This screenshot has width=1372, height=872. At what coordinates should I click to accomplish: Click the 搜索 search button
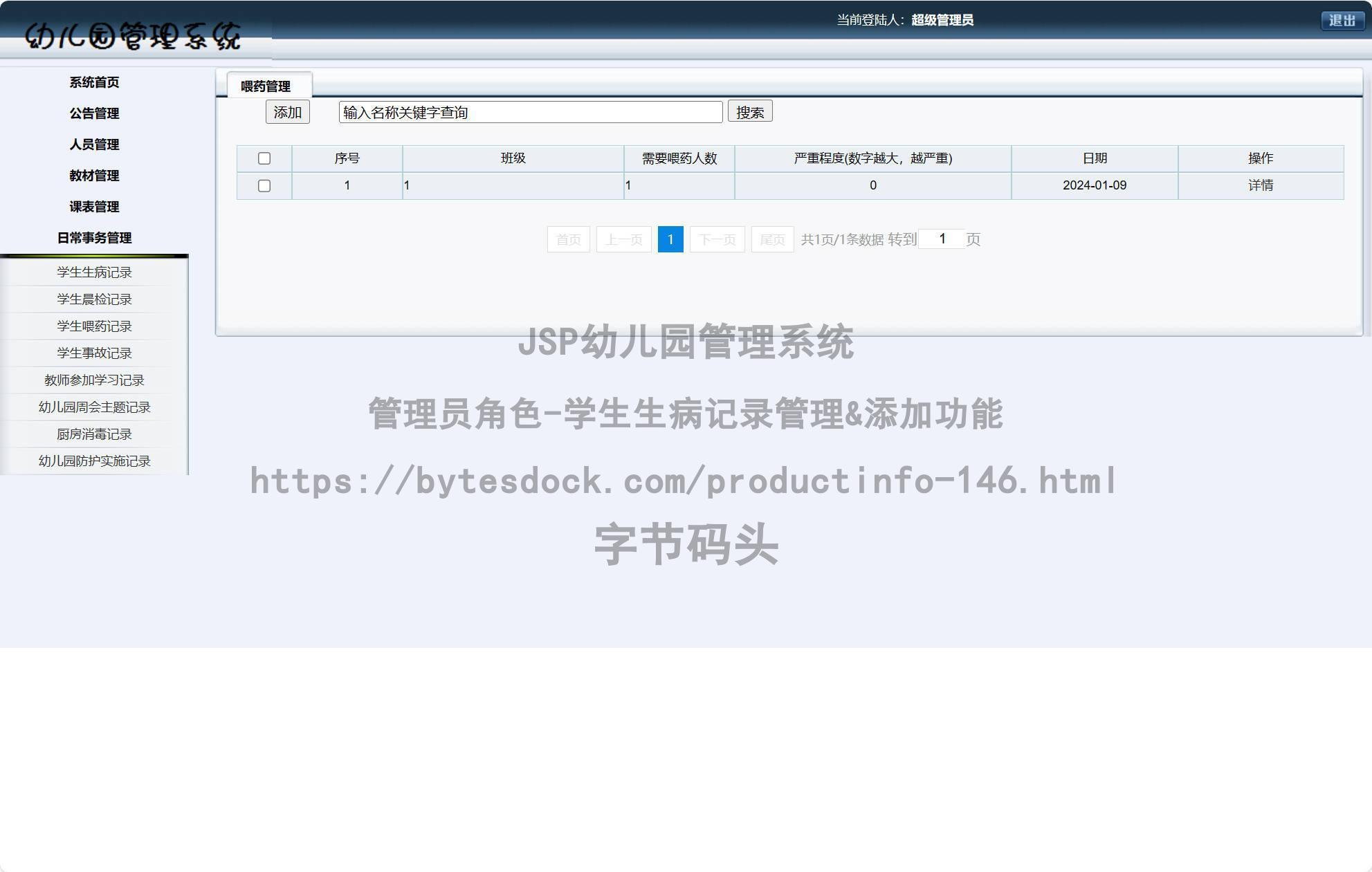(x=750, y=111)
